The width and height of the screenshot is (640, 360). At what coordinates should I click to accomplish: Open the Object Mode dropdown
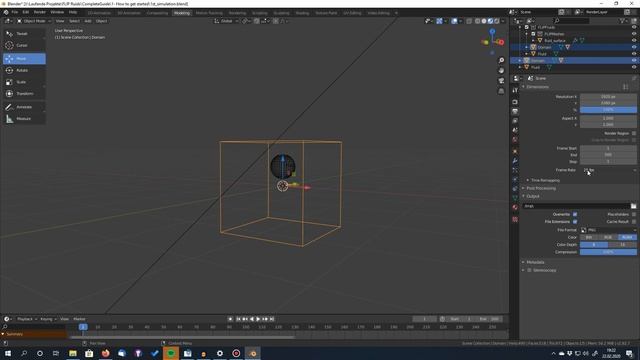click(34, 21)
